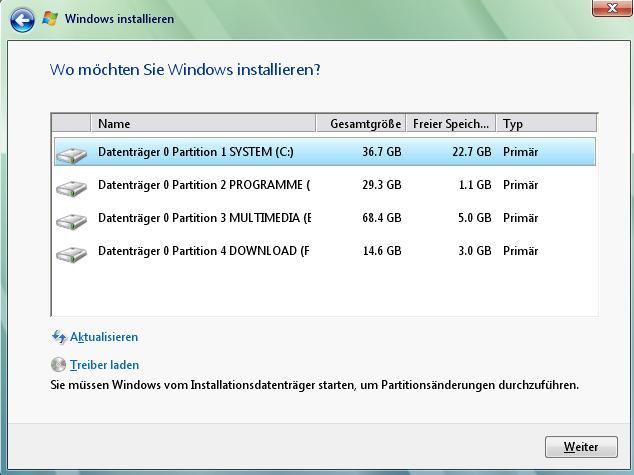Click the Windows installieren title text
This screenshot has width=634, height=475.
pos(119,19)
